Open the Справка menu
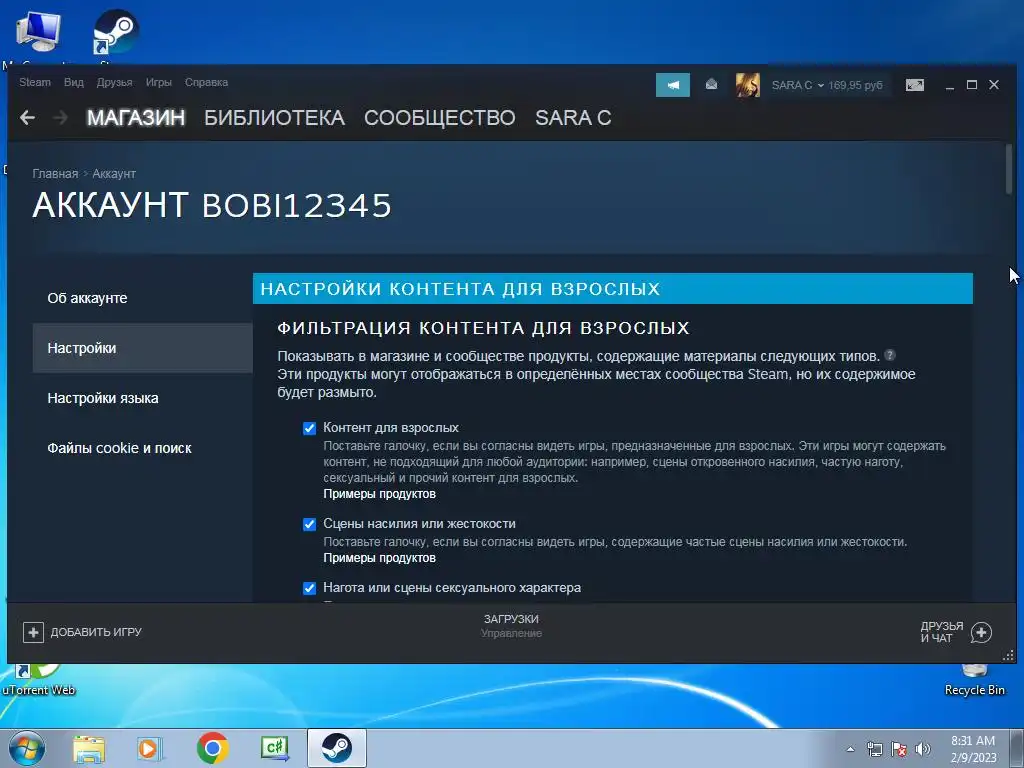Viewport: 1024px width, 768px height. (x=206, y=82)
